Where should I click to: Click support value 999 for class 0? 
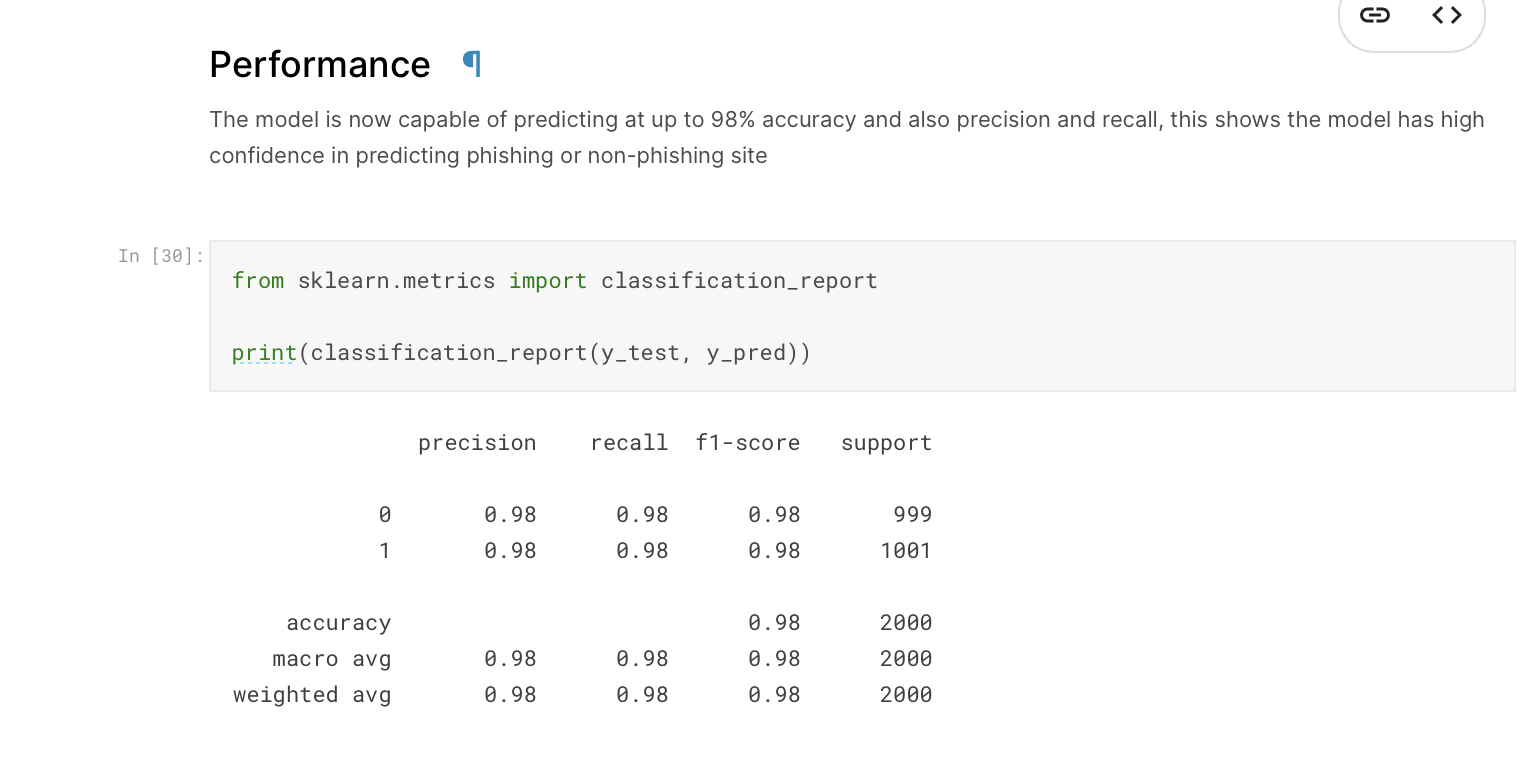click(x=912, y=515)
